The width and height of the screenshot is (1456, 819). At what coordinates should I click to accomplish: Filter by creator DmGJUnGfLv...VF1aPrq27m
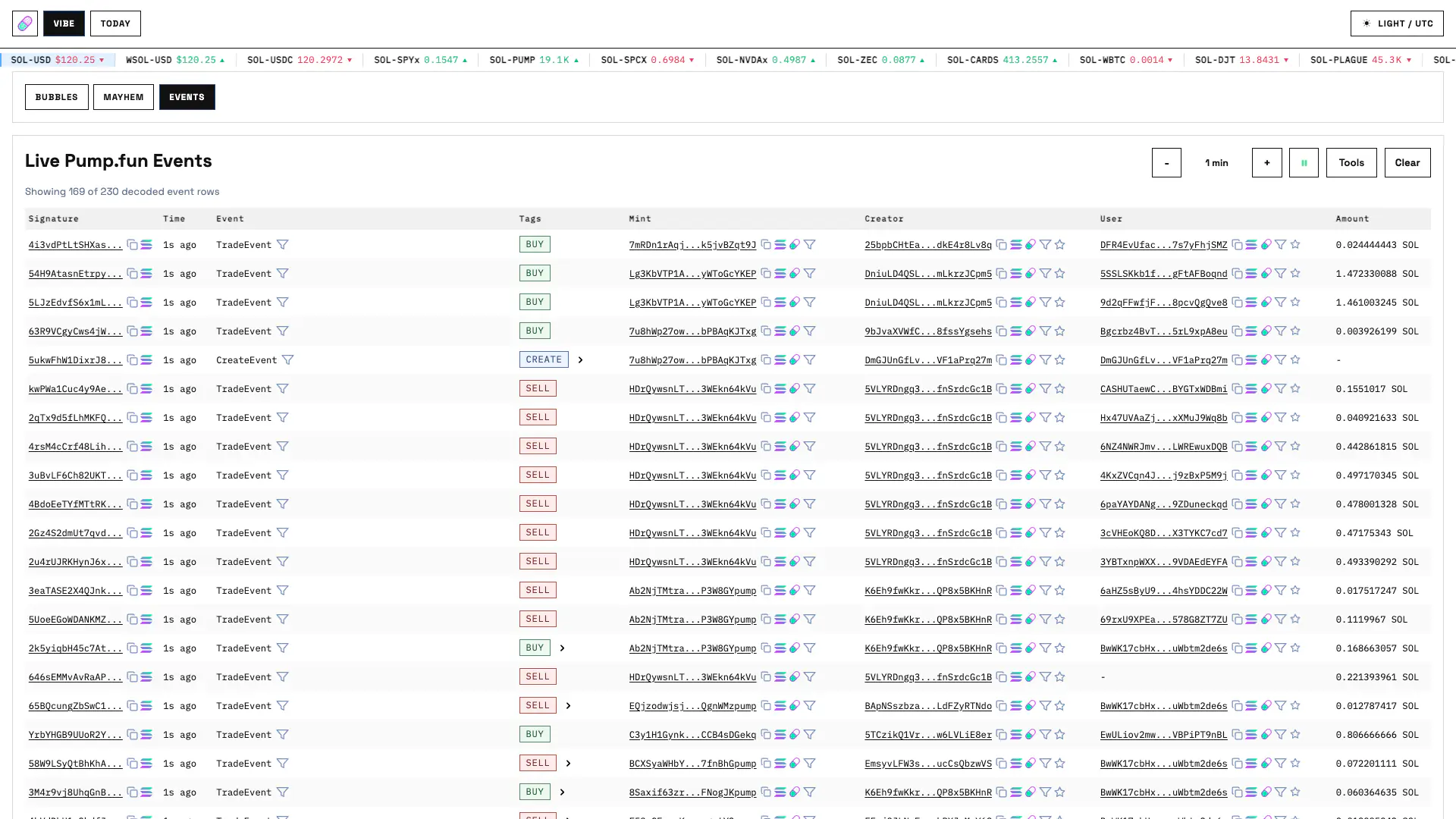[x=1046, y=360]
